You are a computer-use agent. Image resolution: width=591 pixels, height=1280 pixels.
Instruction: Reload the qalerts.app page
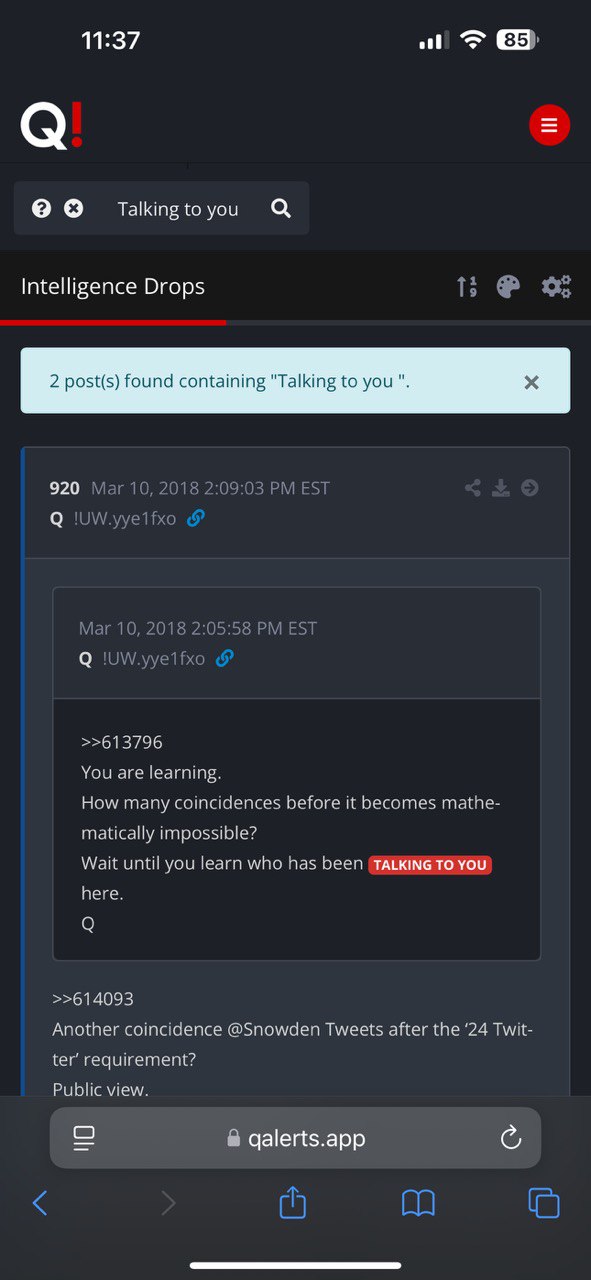coord(511,1138)
